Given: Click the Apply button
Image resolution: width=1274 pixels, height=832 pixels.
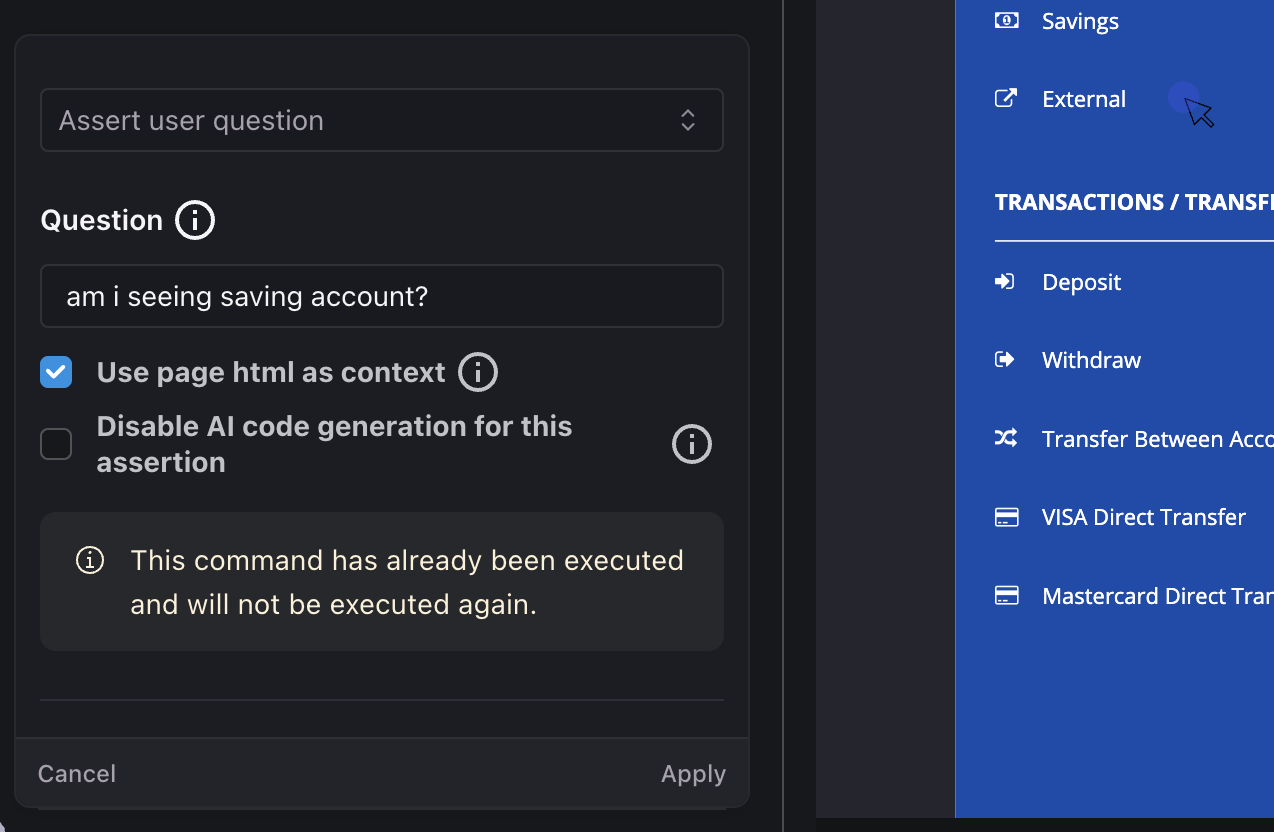Looking at the screenshot, I should coord(692,773).
